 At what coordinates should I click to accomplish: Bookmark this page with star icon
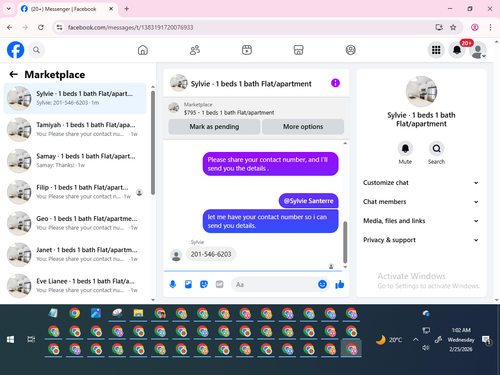point(453,27)
